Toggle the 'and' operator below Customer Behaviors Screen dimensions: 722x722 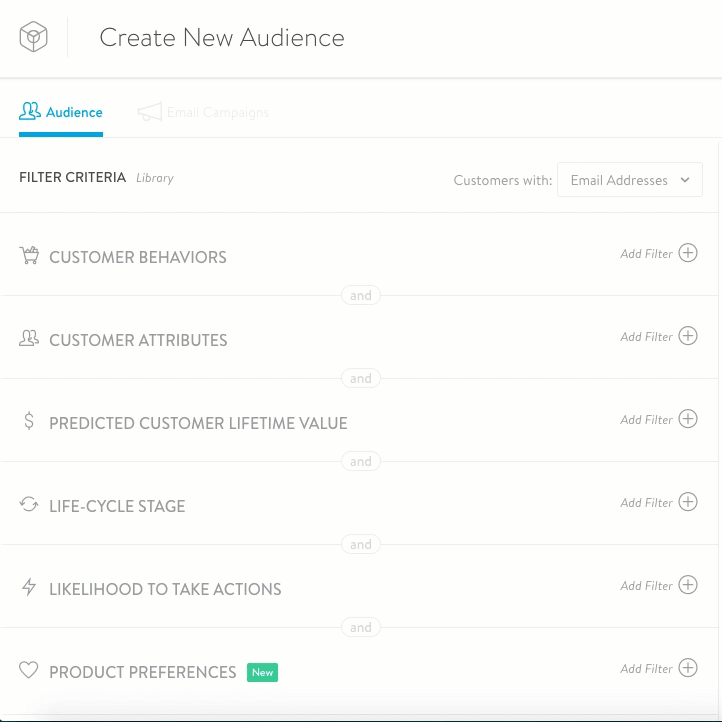pyautogui.click(x=361, y=295)
